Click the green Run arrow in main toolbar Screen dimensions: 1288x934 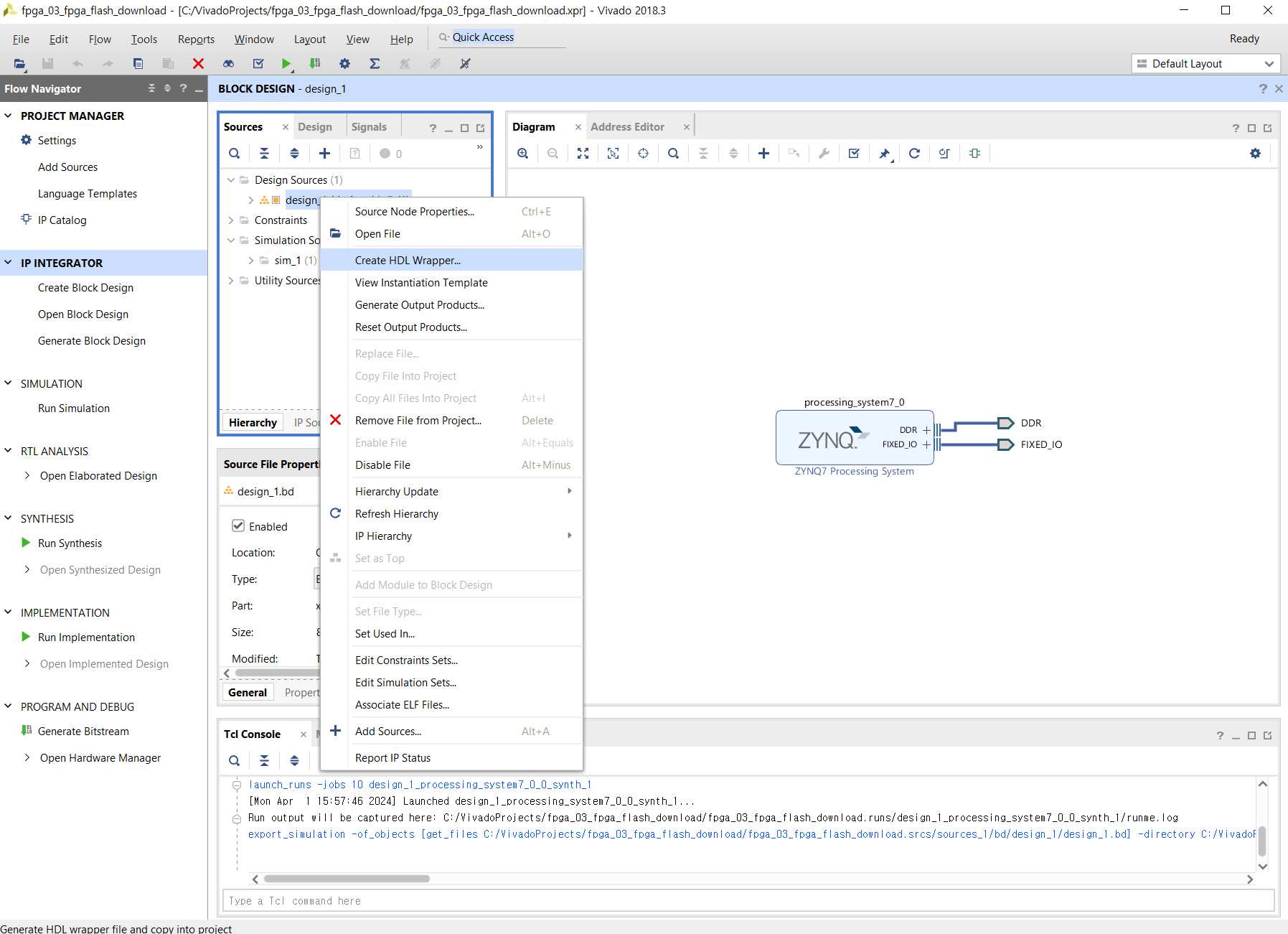click(286, 64)
